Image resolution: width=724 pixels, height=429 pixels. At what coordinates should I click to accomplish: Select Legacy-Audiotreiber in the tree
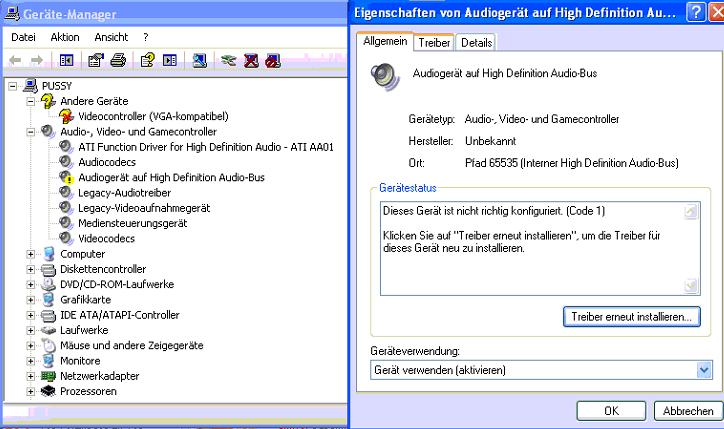coord(124,193)
